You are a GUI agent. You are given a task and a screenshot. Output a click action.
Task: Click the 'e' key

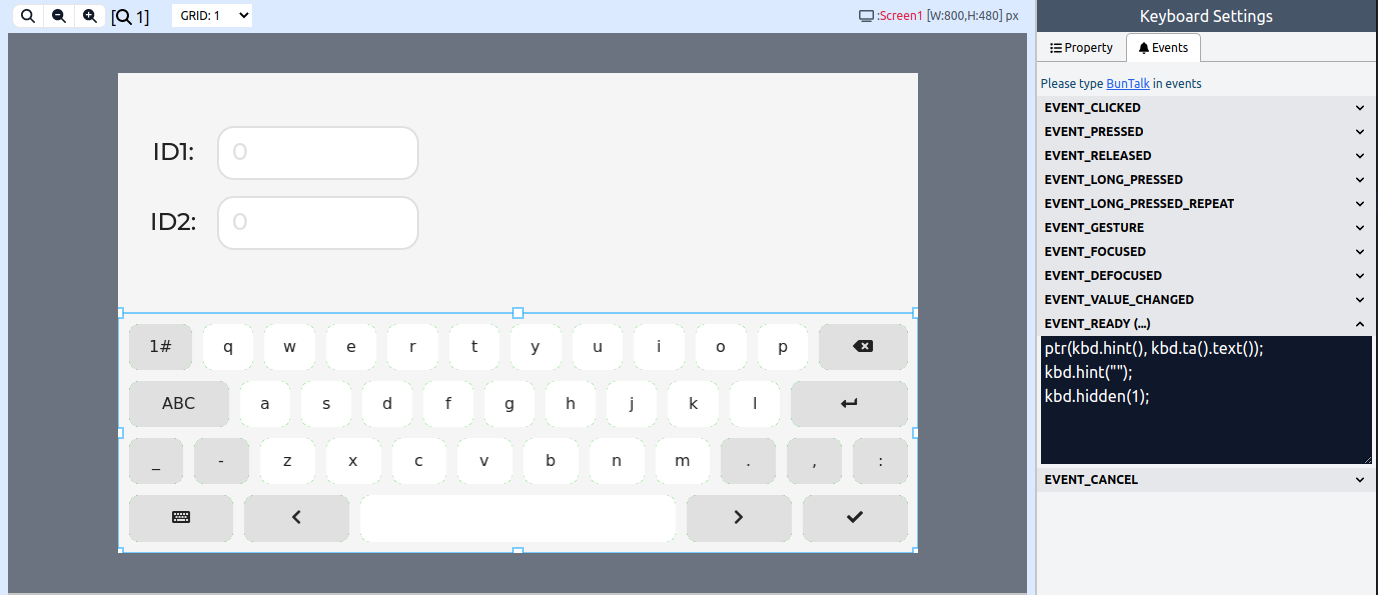pyautogui.click(x=351, y=347)
